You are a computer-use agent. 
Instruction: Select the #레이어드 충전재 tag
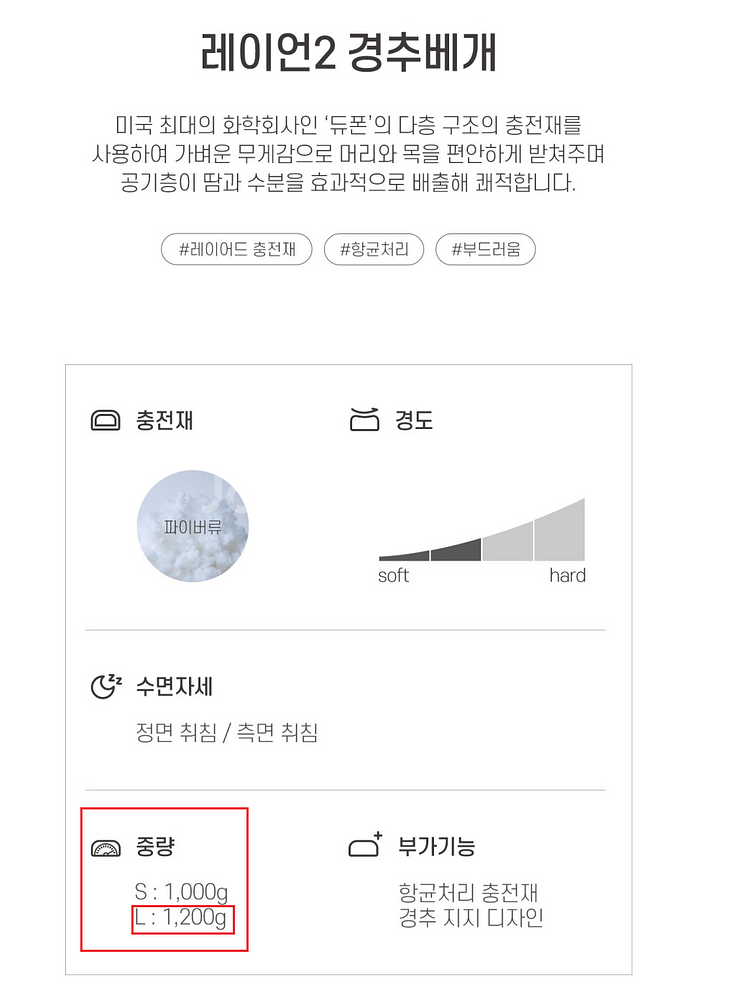click(237, 249)
